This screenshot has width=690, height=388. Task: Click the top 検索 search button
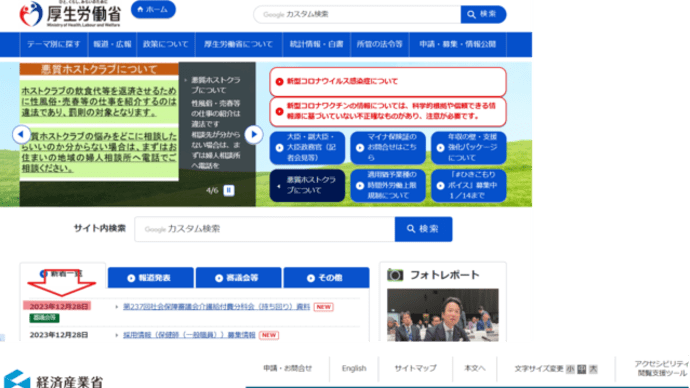tap(483, 15)
